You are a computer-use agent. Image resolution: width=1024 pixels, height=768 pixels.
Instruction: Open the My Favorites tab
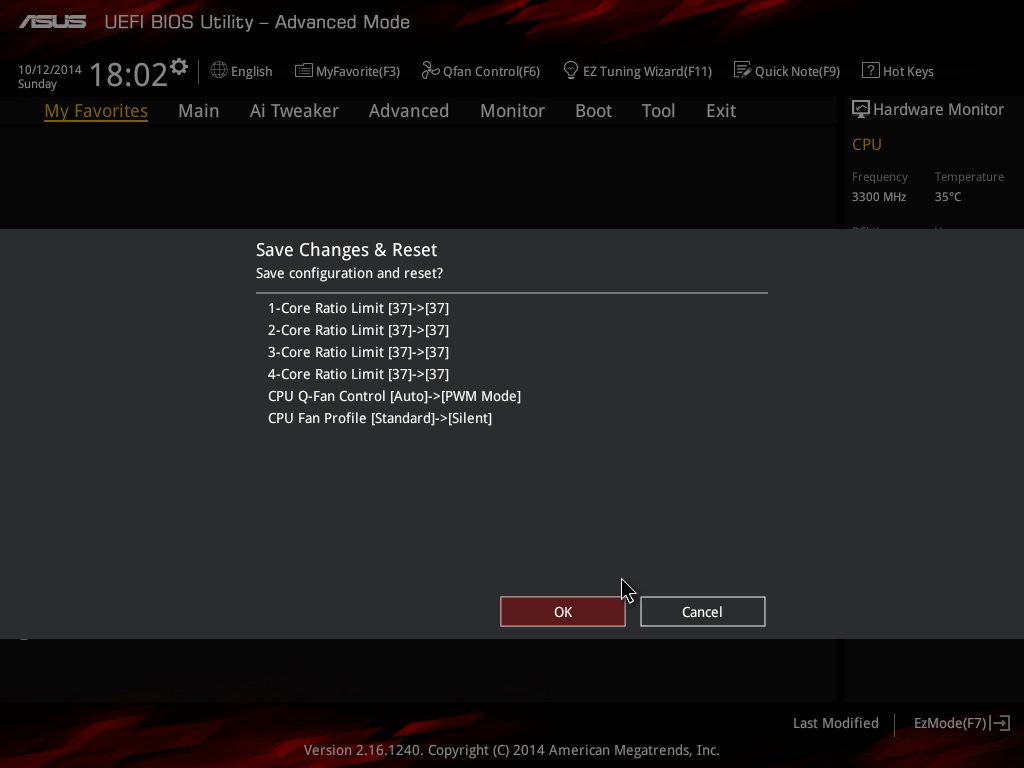(x=96, y=111)
